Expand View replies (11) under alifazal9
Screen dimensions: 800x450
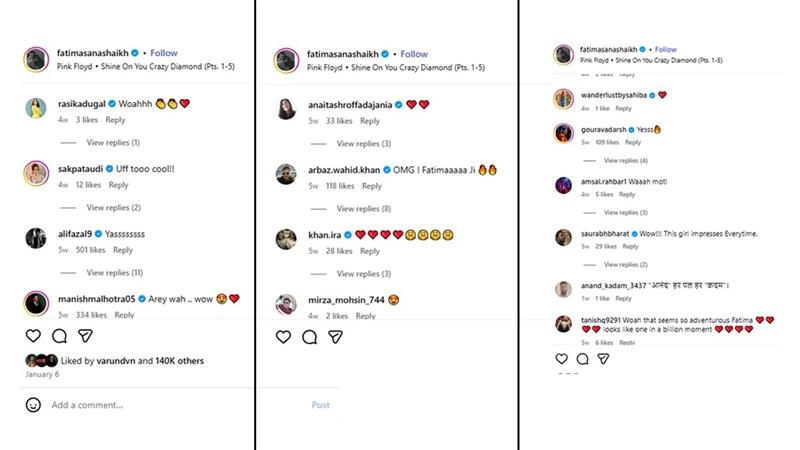pyautogui.click(x=115, y=272)
